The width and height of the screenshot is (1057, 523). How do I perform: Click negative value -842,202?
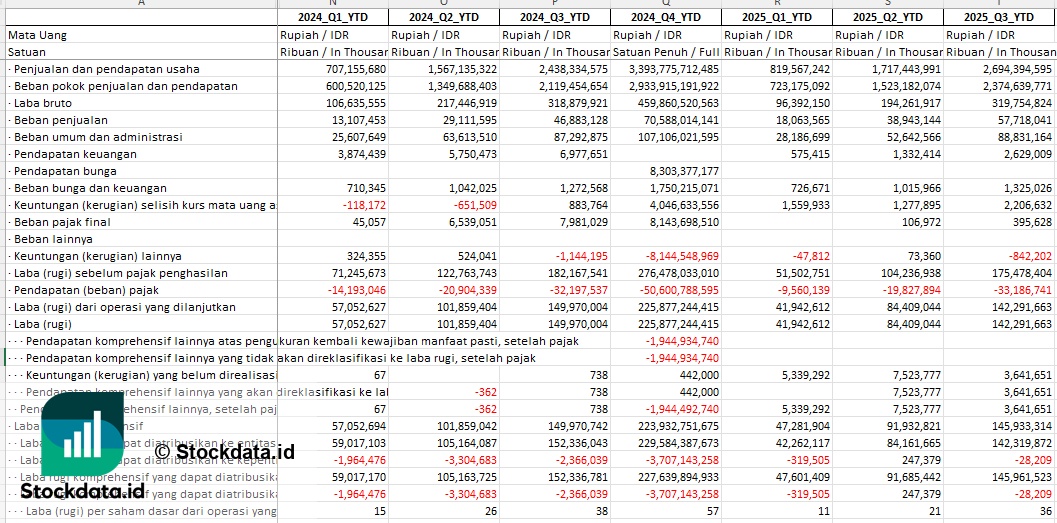(1032, 256)
